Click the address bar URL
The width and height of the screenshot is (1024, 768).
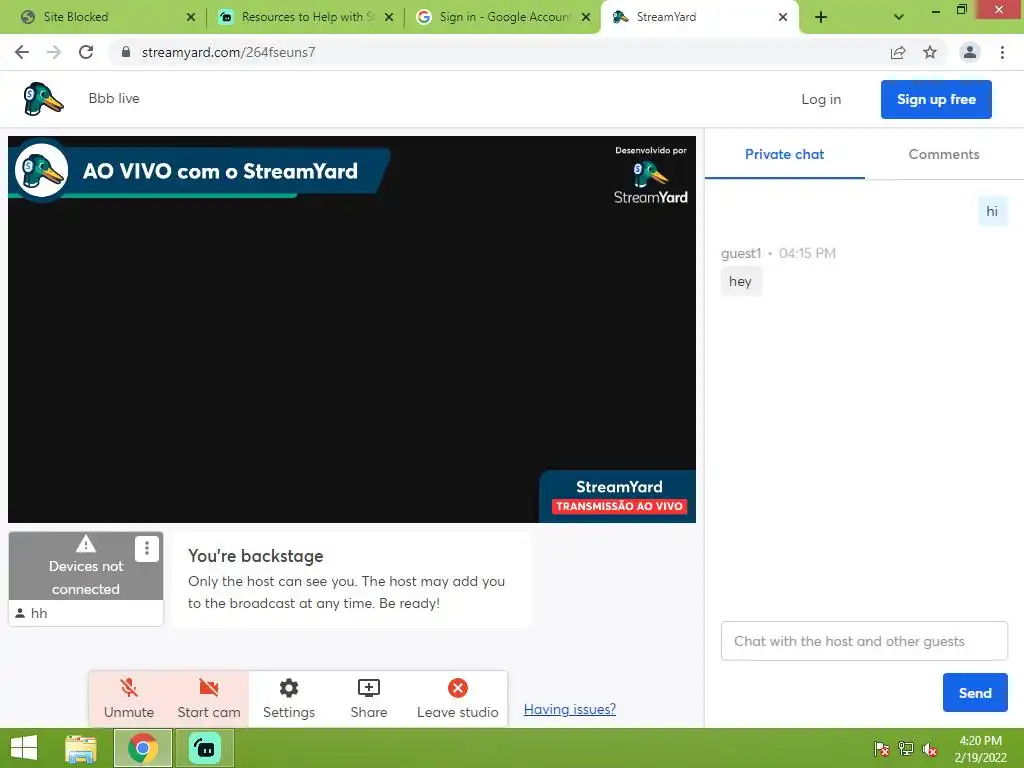[229, 52]
